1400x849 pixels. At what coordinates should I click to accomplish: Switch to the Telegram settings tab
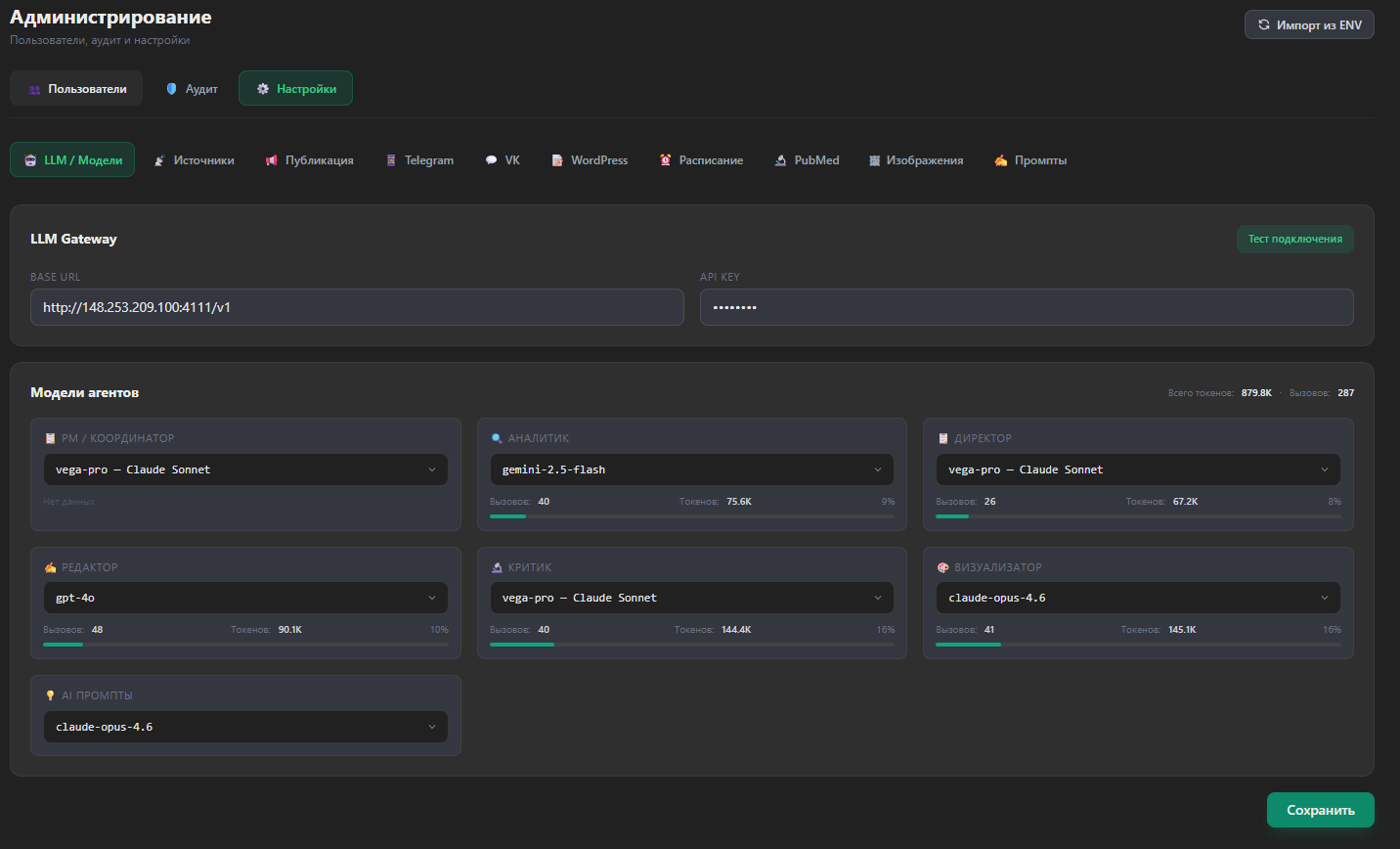click(419, 160)
